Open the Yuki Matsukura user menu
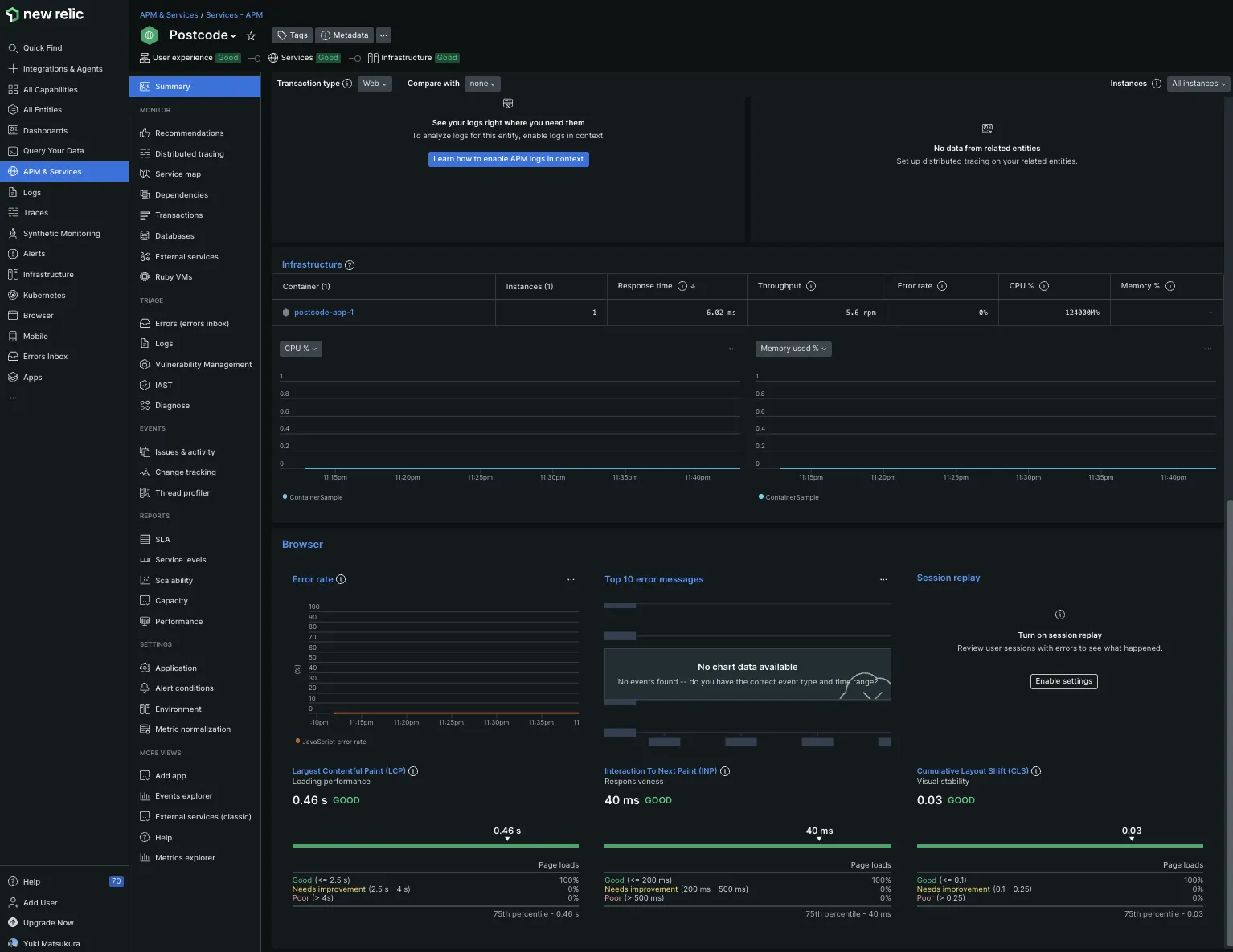1233x952 pixels. pyautogui.click(x=51, y=944)
